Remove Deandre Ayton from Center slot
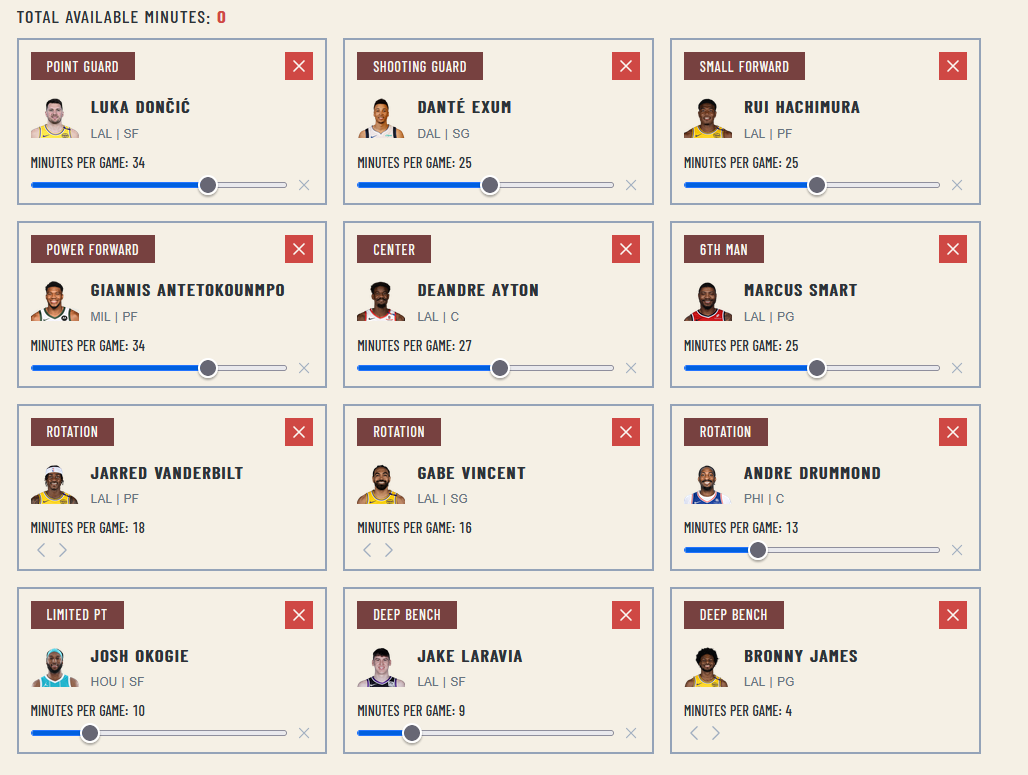Screen dimensions: 1028x775 tap(626, 249)
